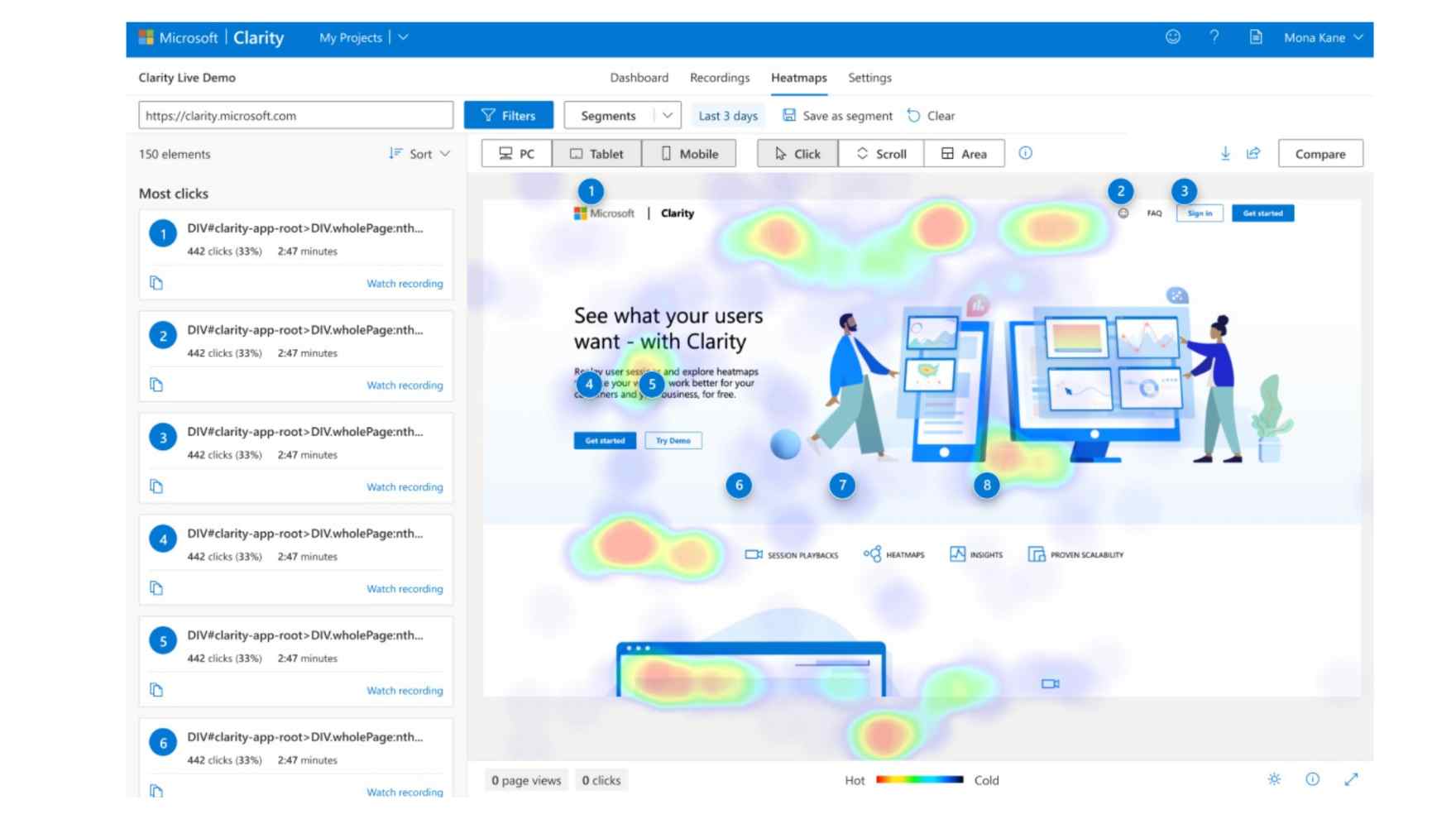
Task: Switch heatmap device to Mobile
Action: pos(689,154)
